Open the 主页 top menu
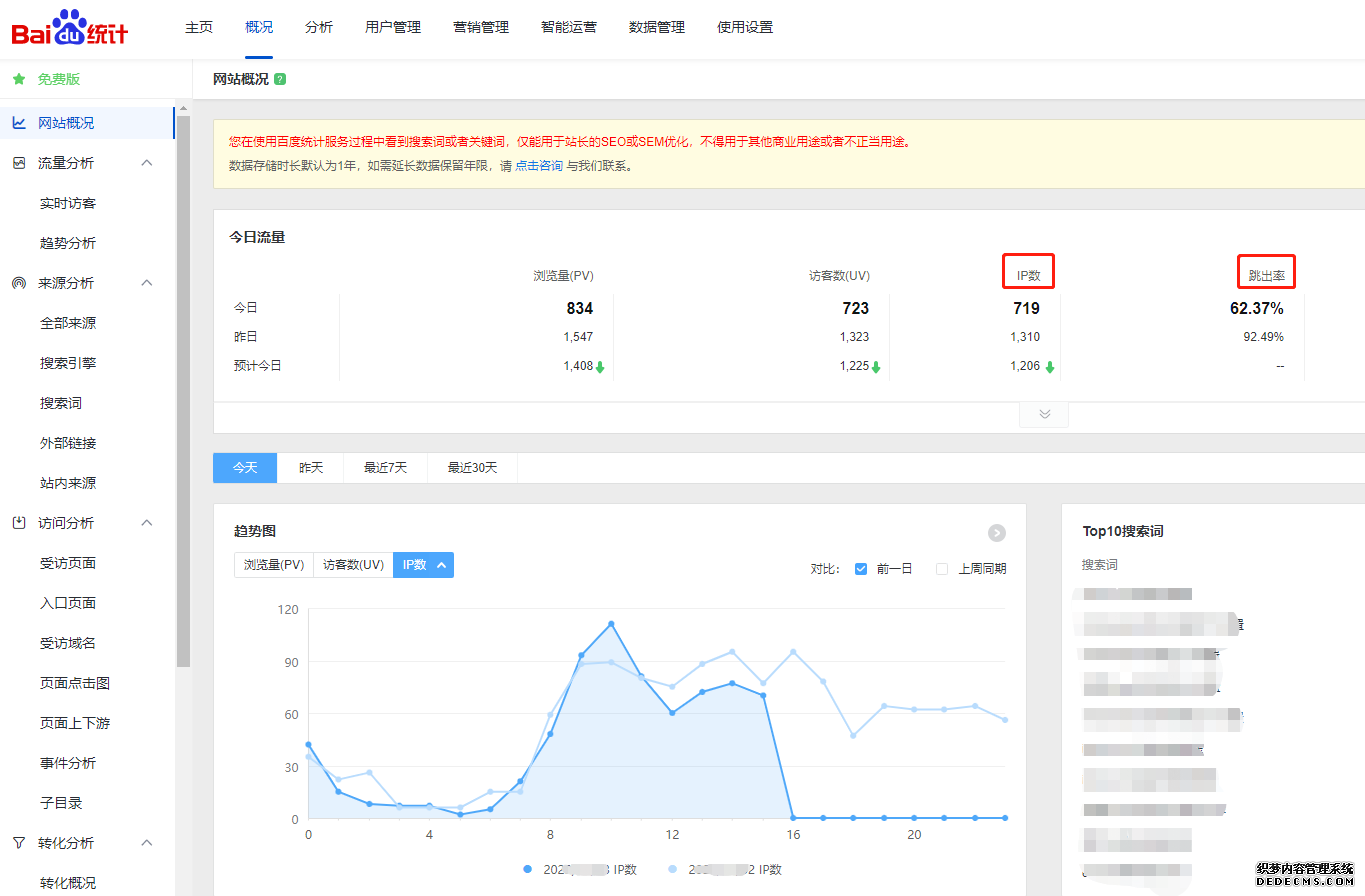The width and height of the screenshot is (1365, 896). coord(199,27)
